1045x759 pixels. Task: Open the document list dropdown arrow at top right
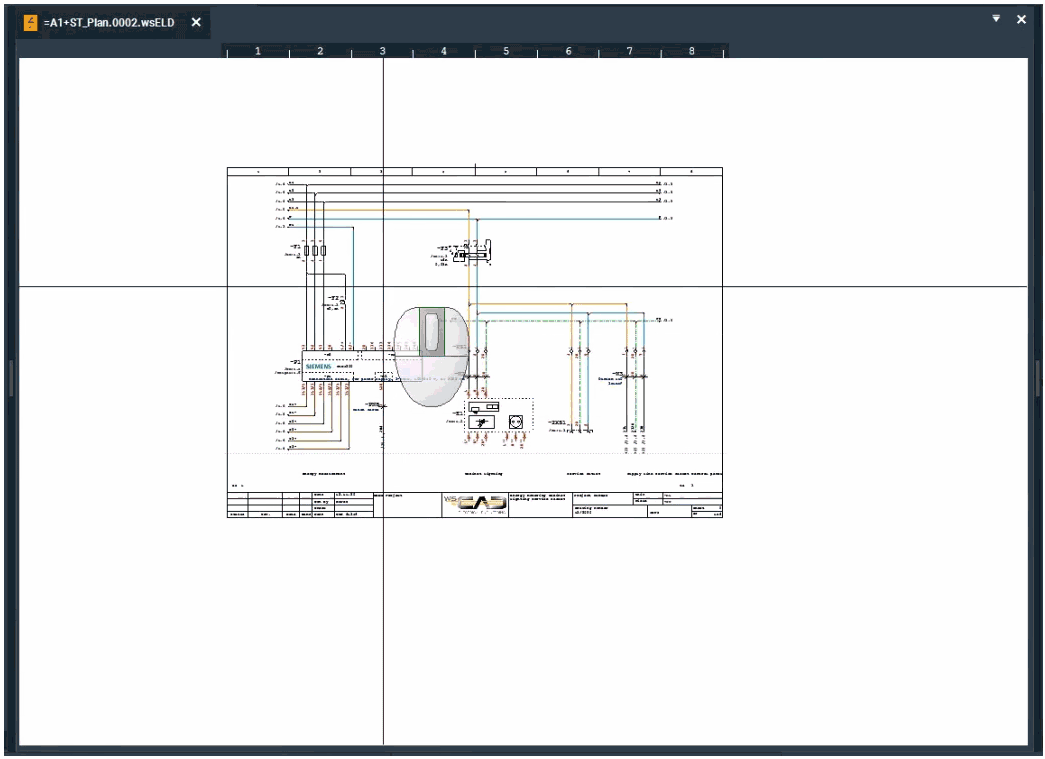996,19
